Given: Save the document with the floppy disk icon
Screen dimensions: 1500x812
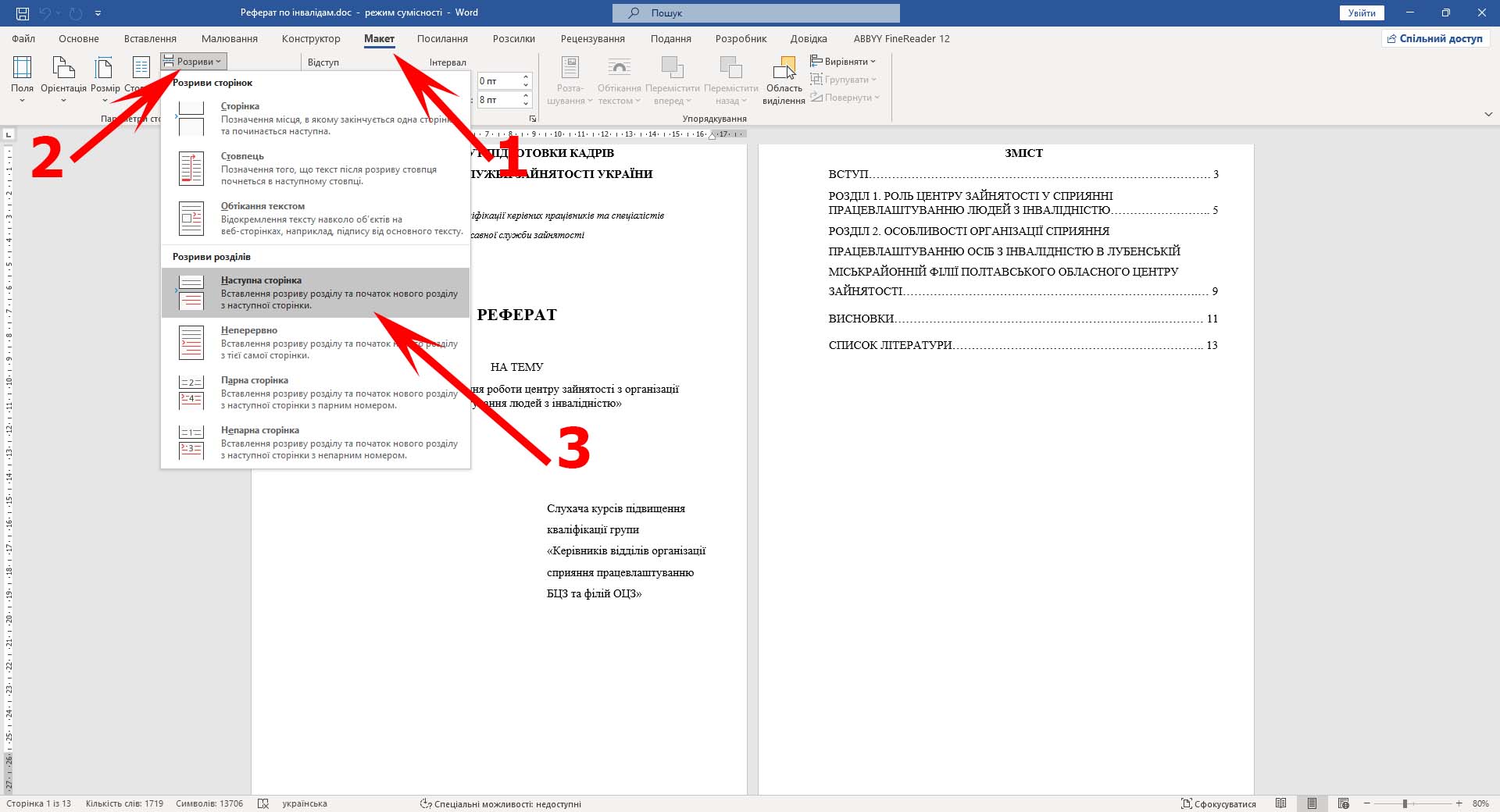Looking at the screenshot, I should click(x=22, y=13).
